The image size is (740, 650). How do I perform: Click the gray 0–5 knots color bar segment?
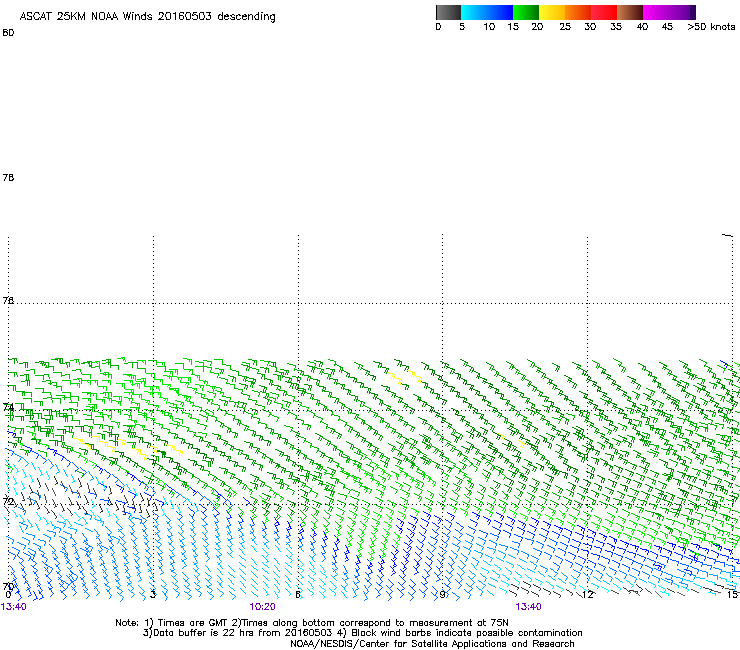click(x=448, y=12)
